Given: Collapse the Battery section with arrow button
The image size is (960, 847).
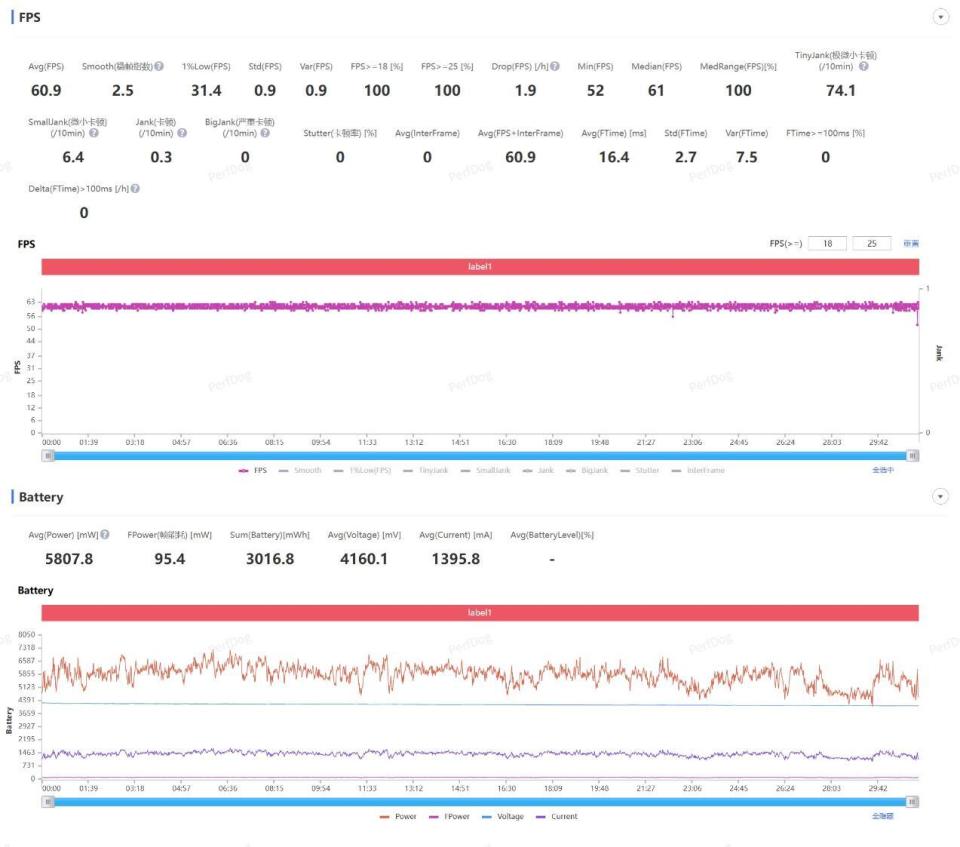Looking at the screenshot, I should 940,497.
